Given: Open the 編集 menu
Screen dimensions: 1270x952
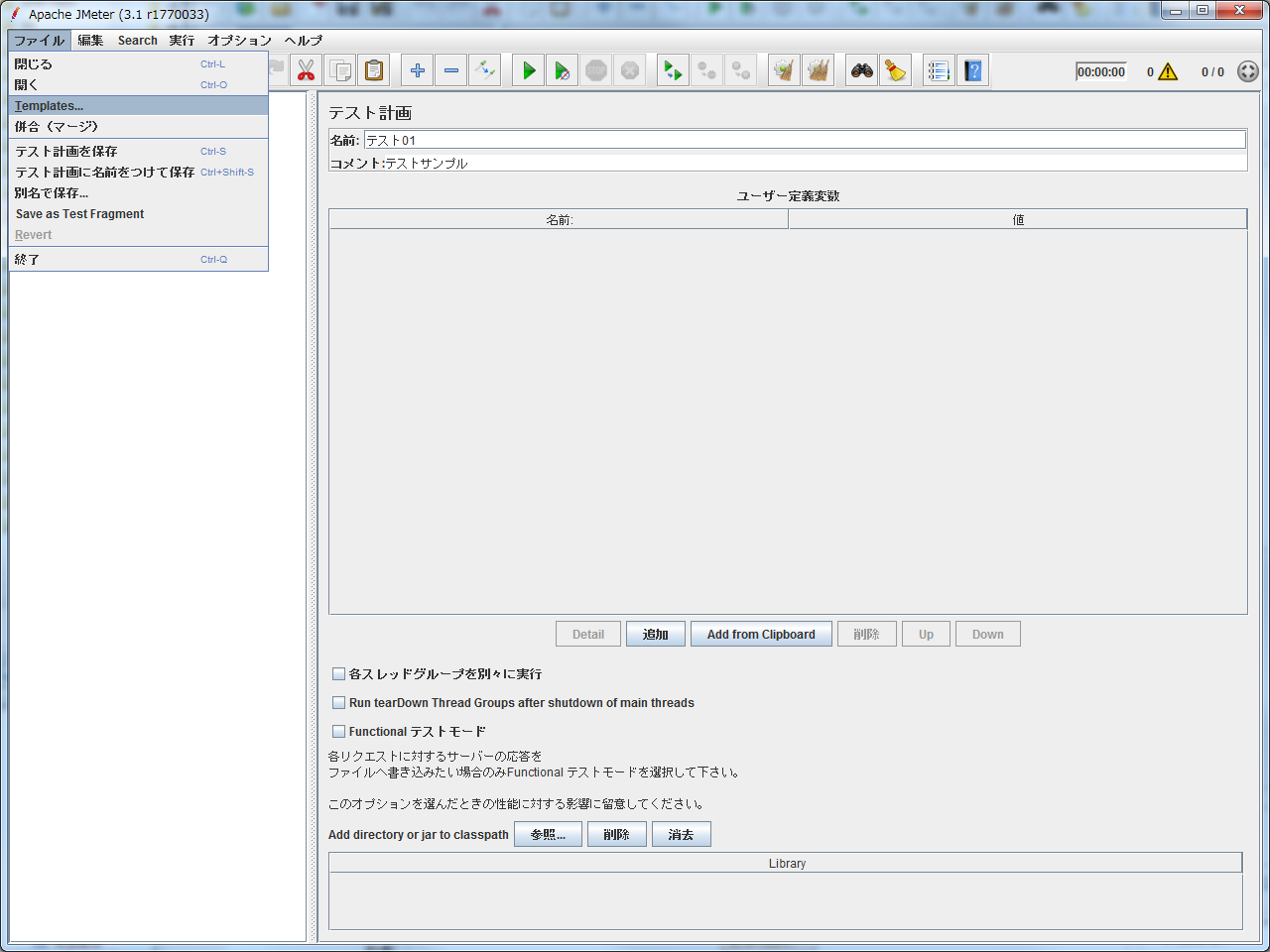Looking at the screenshot, I should [90, 41].
